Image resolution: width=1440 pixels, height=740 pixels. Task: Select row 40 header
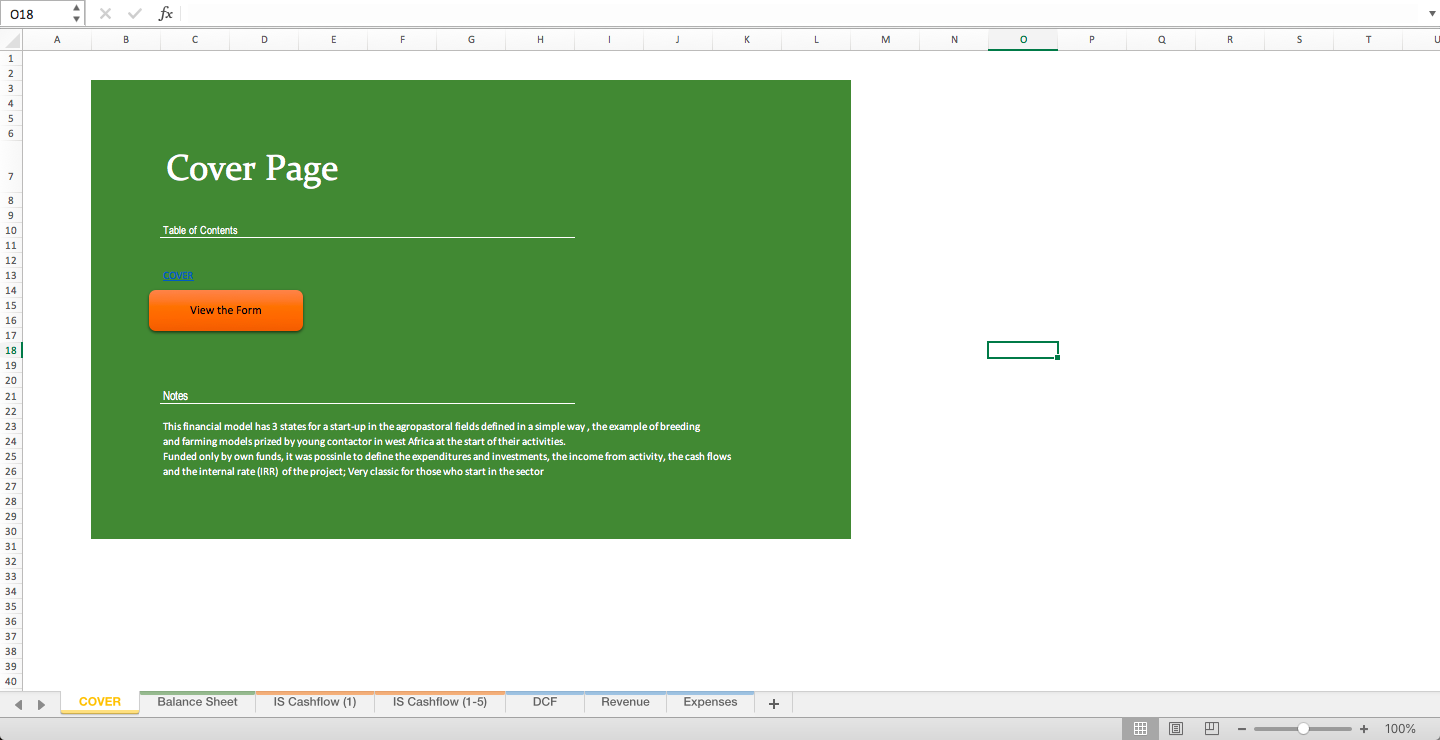[11, 681]
